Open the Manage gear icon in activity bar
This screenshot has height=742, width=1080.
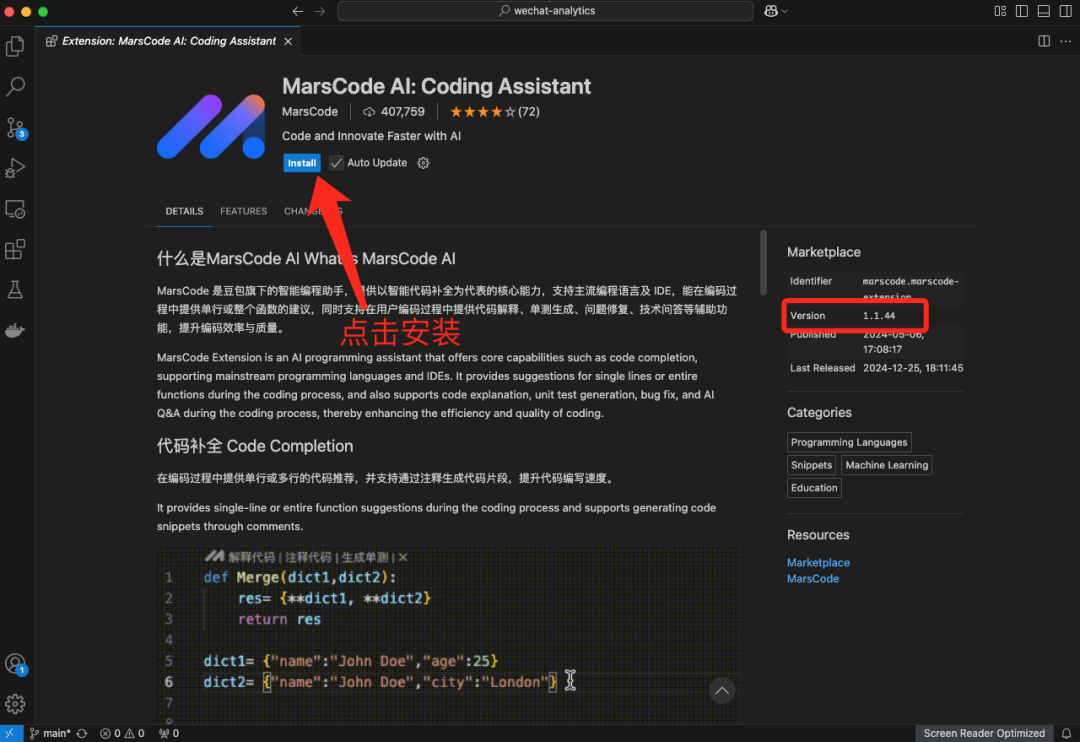click(15, 704)
